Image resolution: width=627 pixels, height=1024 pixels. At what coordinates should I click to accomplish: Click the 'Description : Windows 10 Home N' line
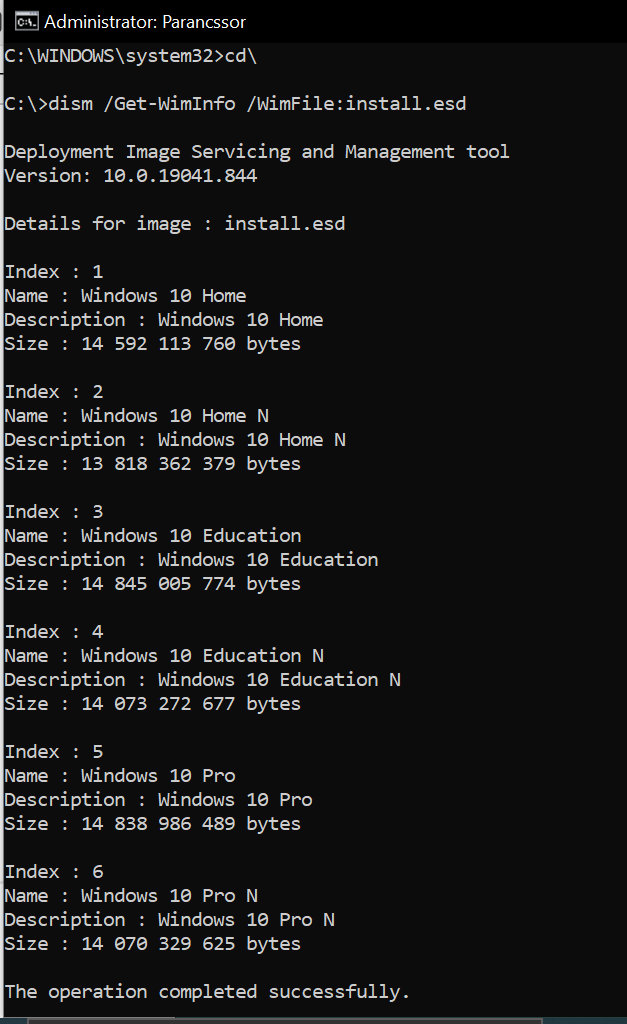click(x=174, y=440)
